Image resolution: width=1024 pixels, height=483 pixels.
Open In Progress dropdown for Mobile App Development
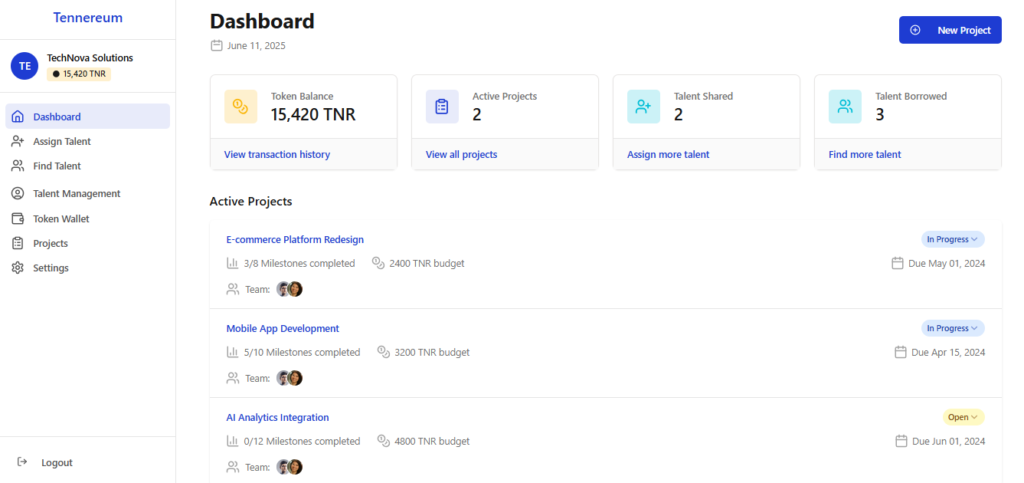click(x=953, y=328)
